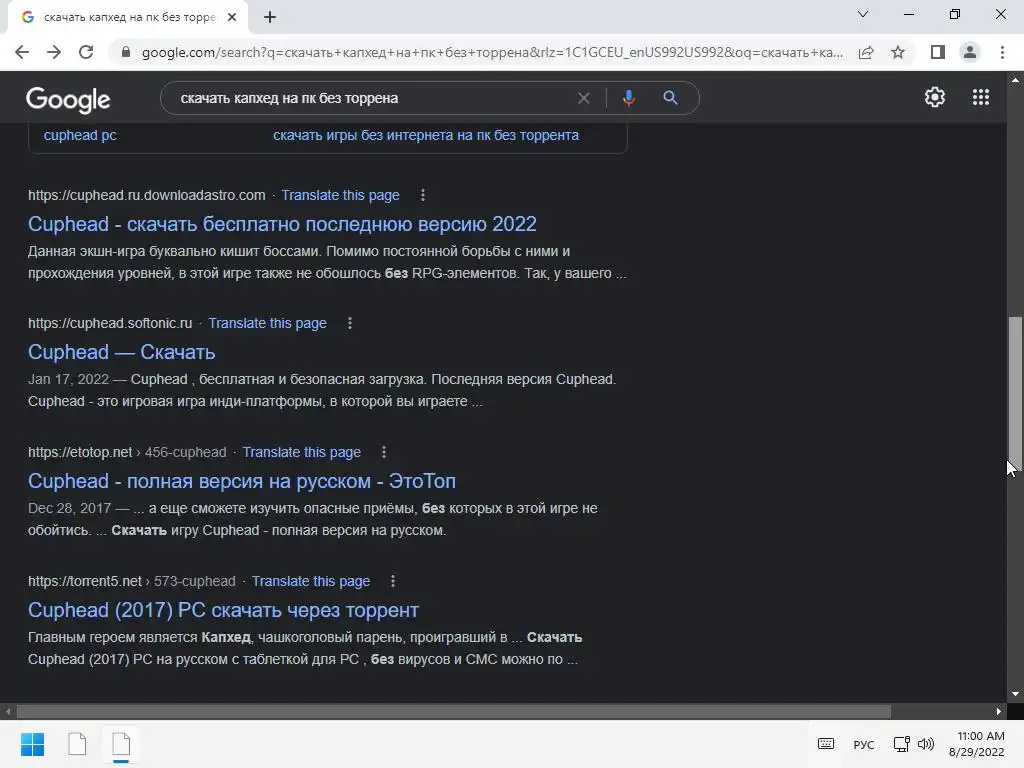Click the vertical scrollbar up arrow
The image size is (1024, 768).
[x=1015, y=80]
